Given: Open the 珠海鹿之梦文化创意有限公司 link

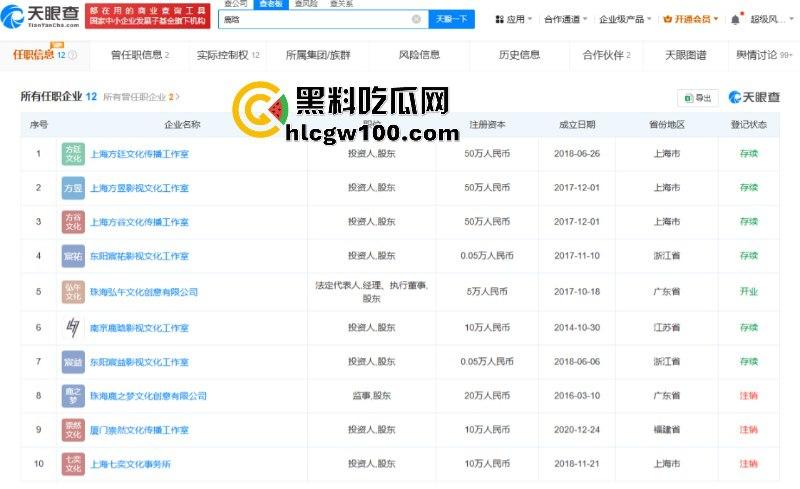Looking at the screenshot, I should click(x=148, y=396).
